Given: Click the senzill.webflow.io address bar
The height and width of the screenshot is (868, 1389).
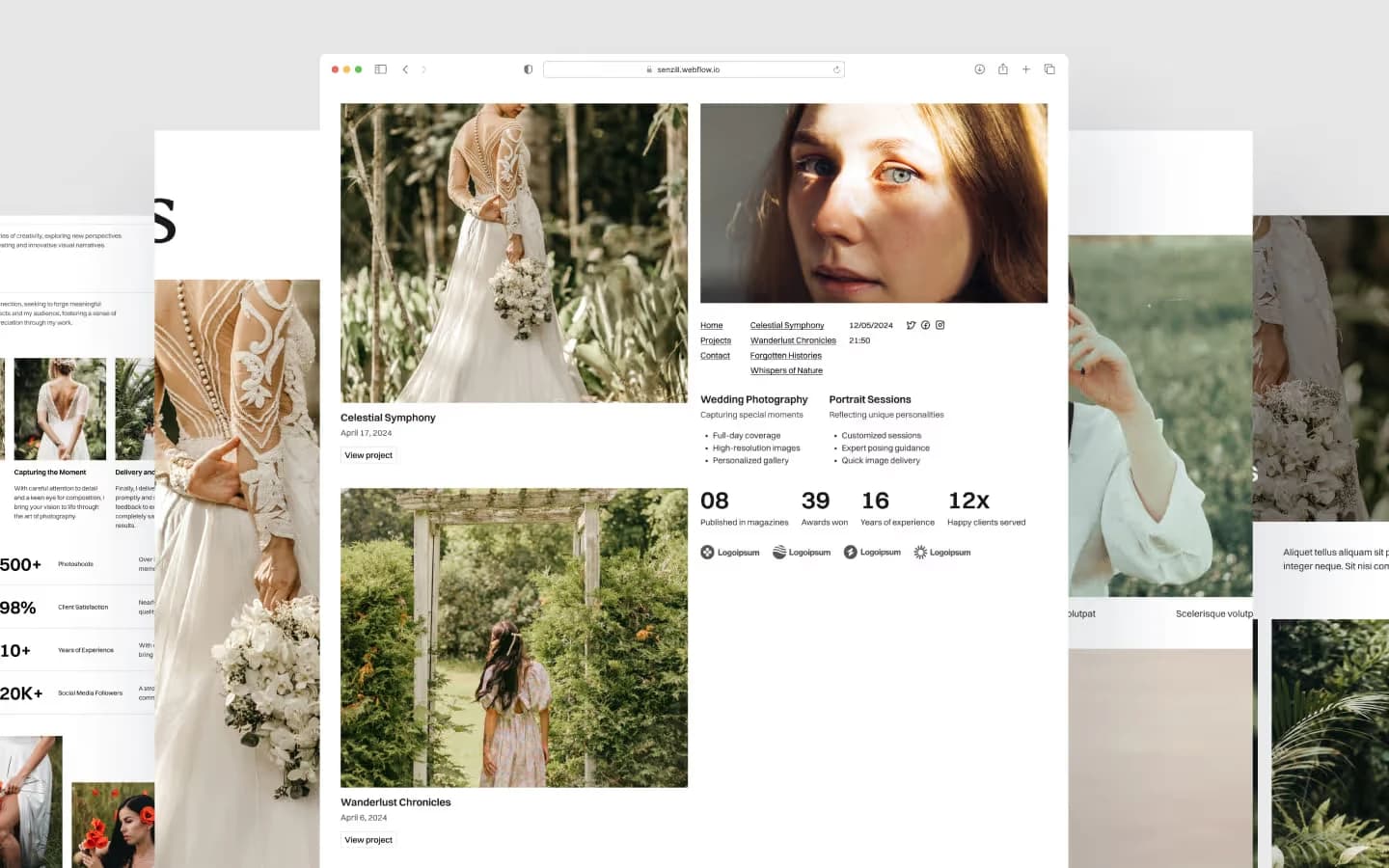Looking at the screenshot, I should pos(694,69).
